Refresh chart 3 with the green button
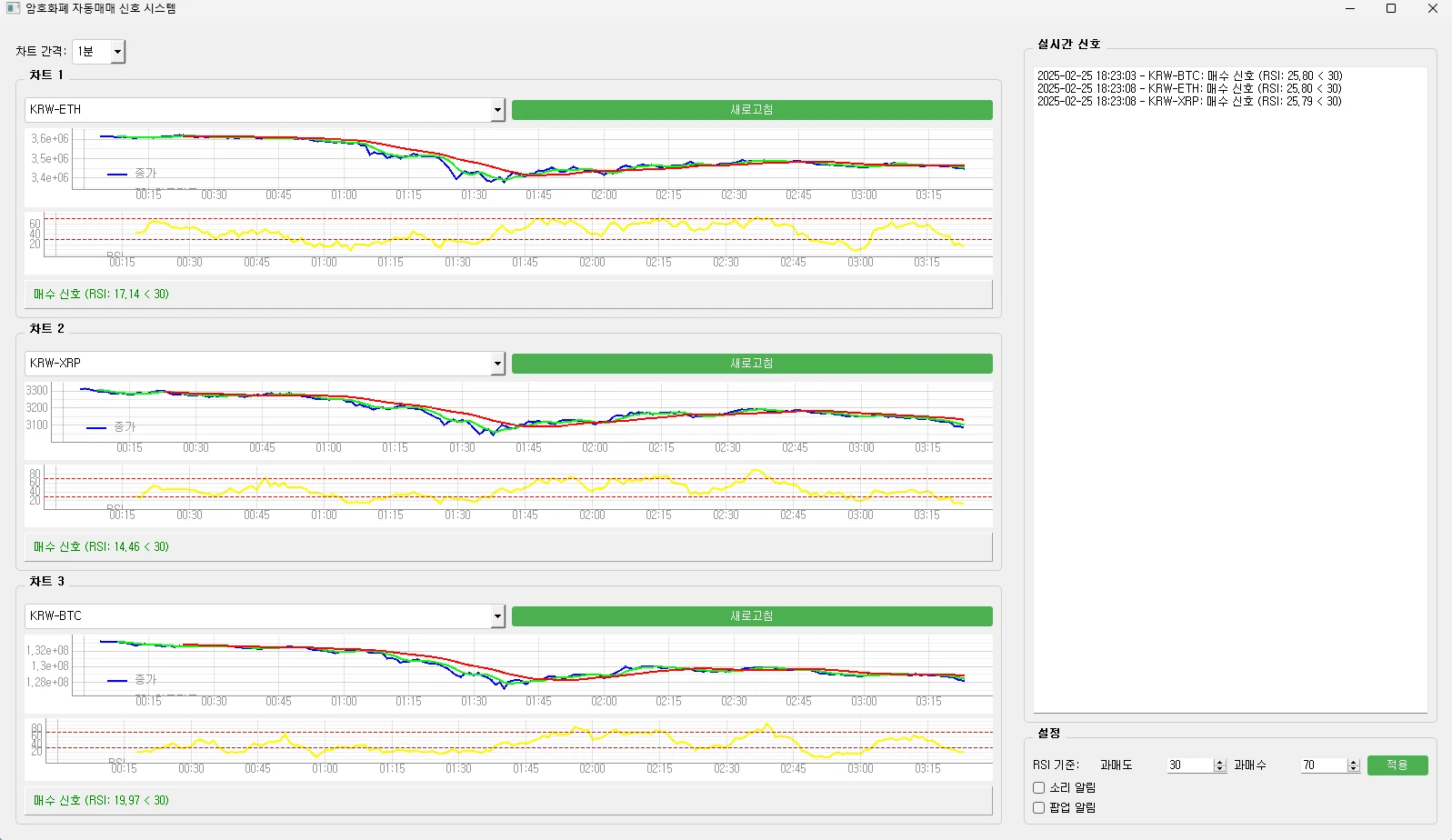Viewport: 1452px width, 840px height. coord(751,616)
